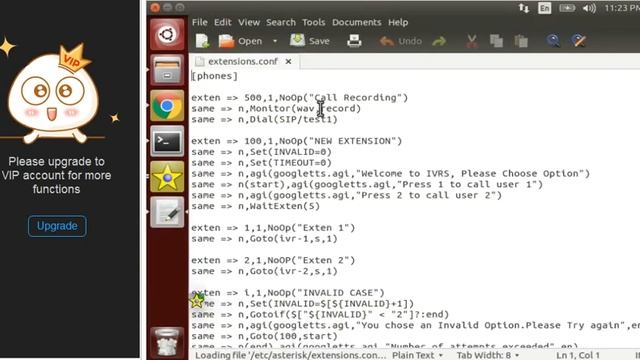The image size is (640, 360).
Task: Paste clipboard using the paste icon
Action: [x=521, y=41]
